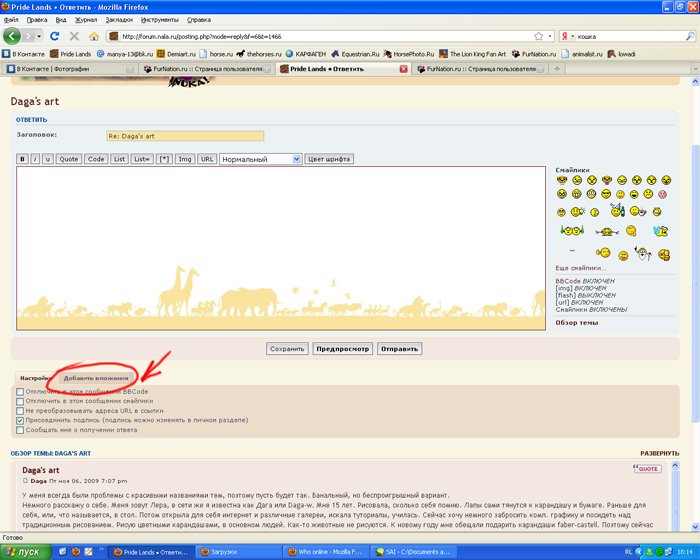Screen dimensions: 700x560
Task: Click the bold B formatting button
Action: click(x=23, y=159)
